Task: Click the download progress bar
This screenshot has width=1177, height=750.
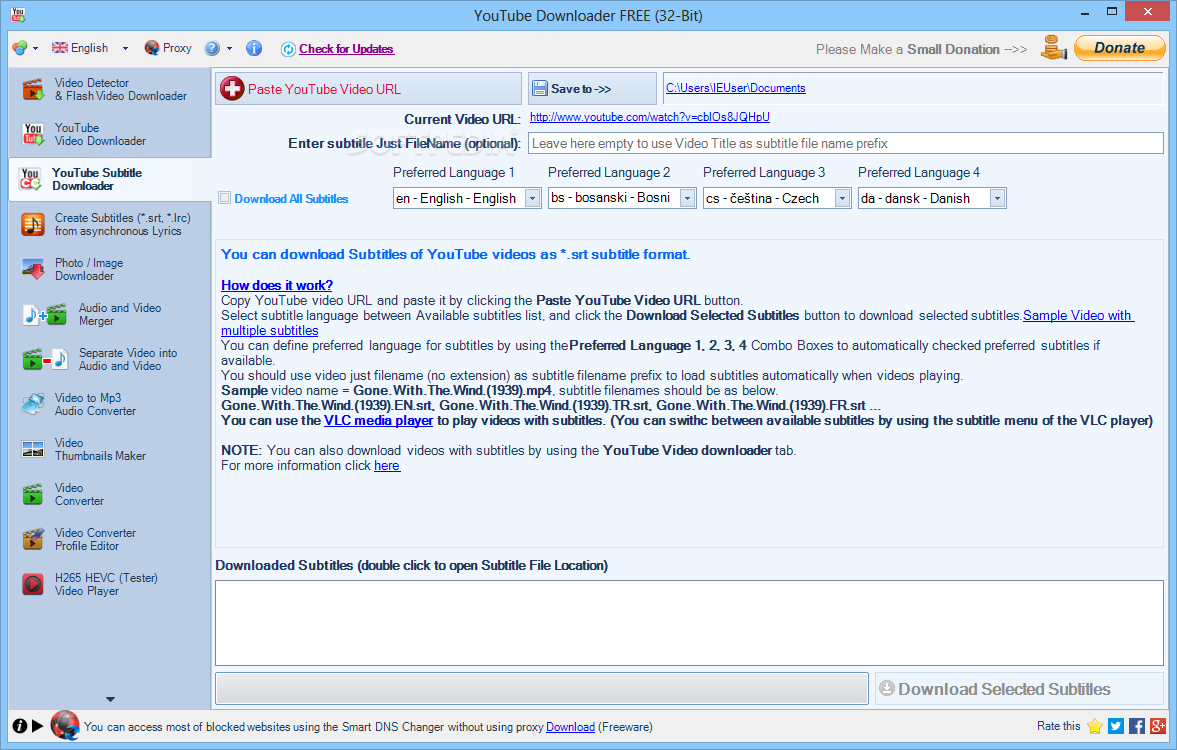Action: [542, 688]
